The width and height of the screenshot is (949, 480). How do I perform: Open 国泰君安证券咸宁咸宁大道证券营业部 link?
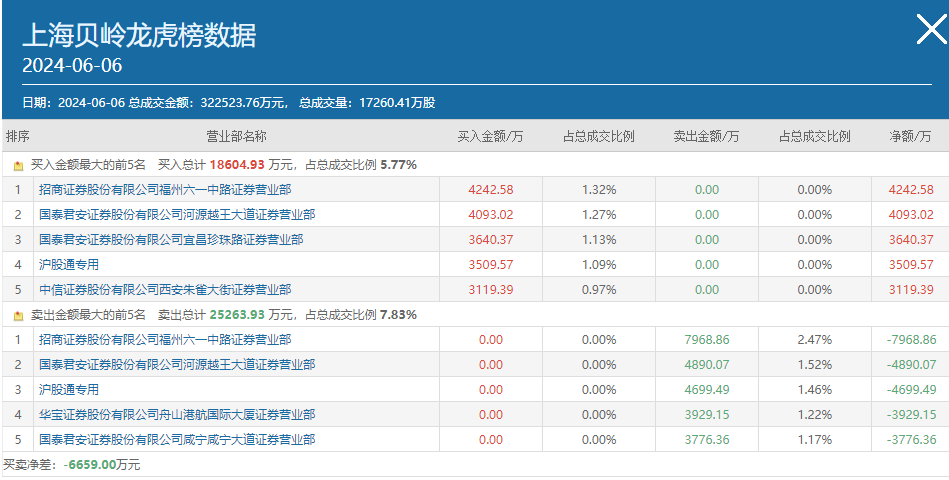point(177,439)
